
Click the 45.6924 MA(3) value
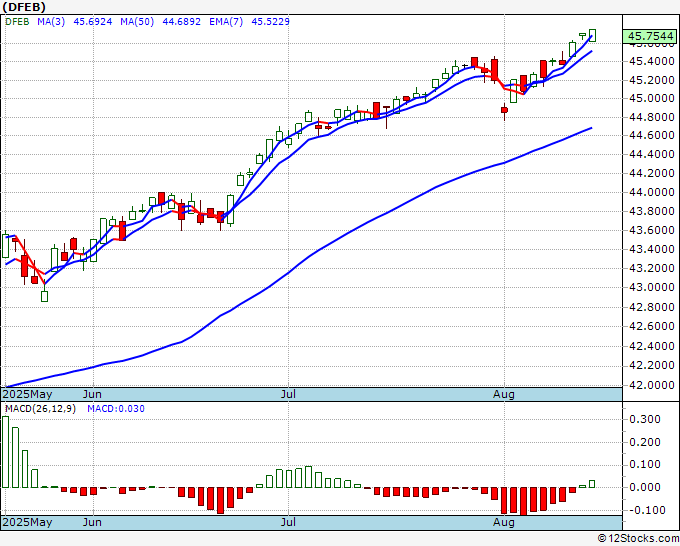click(93, 22)
